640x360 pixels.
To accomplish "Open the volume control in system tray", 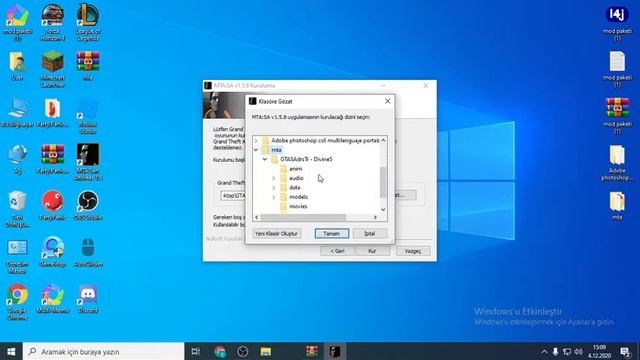I will click(x=578, y=351).
